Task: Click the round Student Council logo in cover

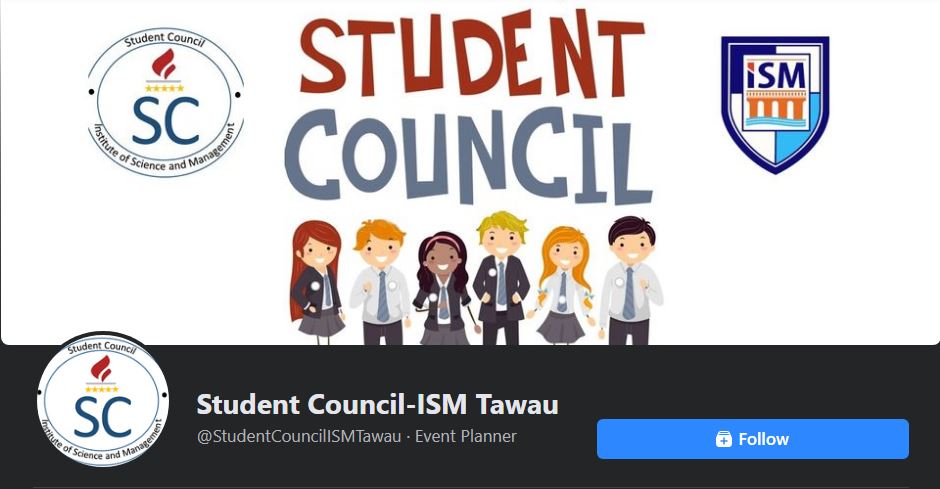Action: tap(165, 102)
